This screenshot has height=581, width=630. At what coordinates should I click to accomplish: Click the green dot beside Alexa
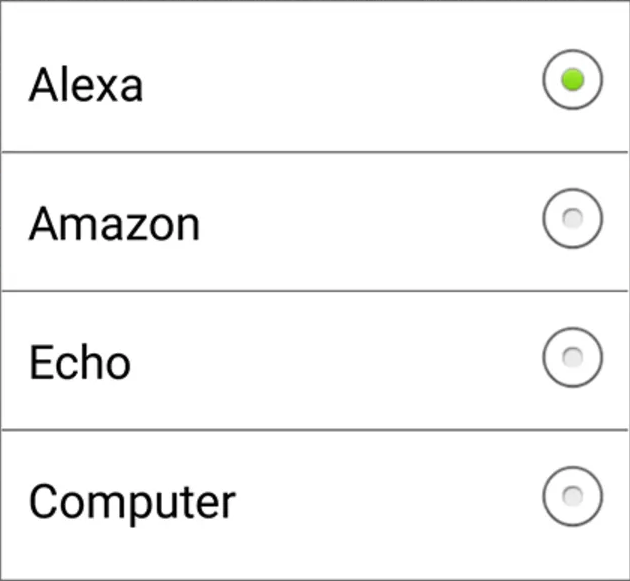point(573,80)
